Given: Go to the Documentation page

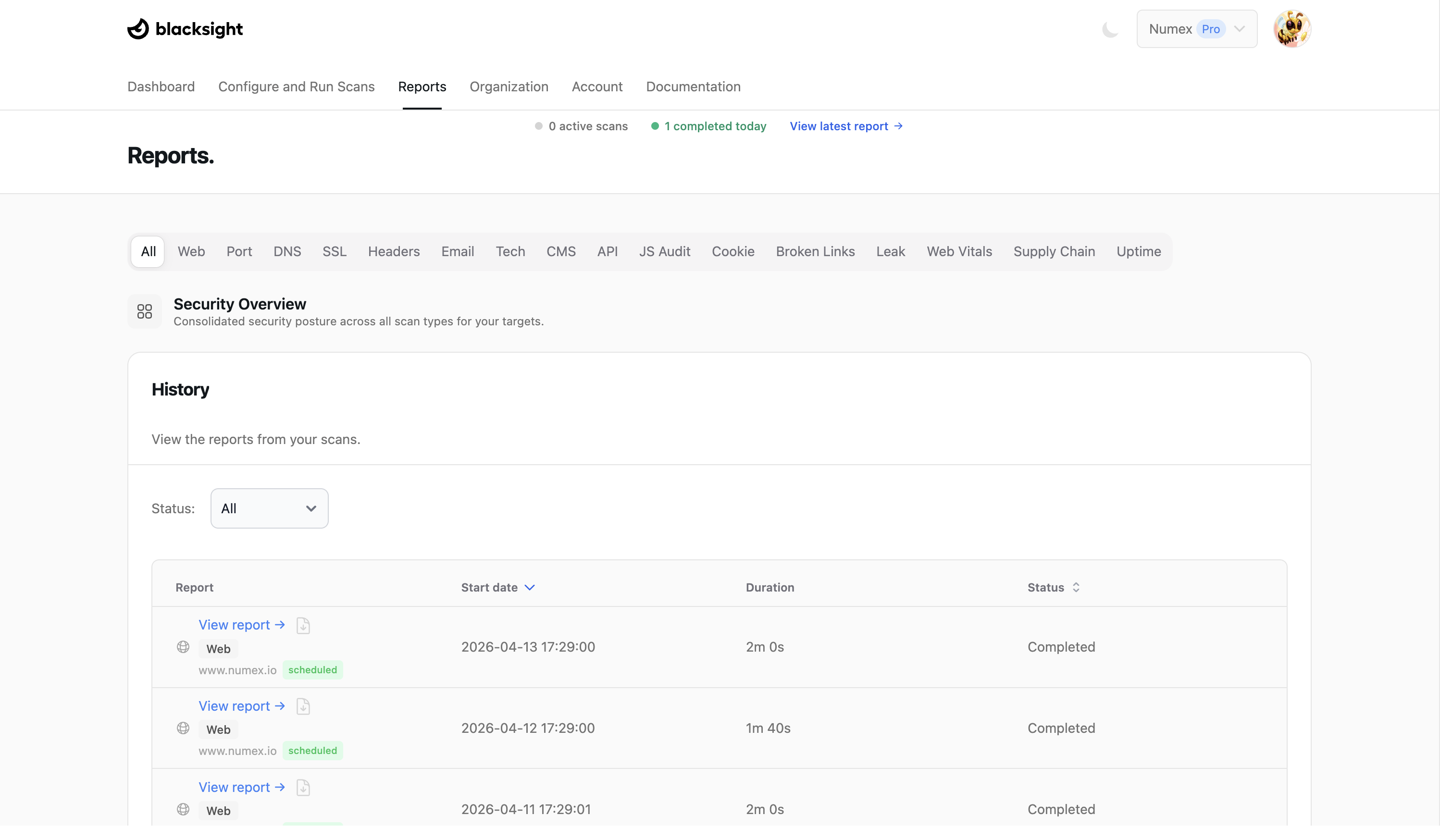Looking at the screenshot, I should pyautogui.click(x=693, y=87).
